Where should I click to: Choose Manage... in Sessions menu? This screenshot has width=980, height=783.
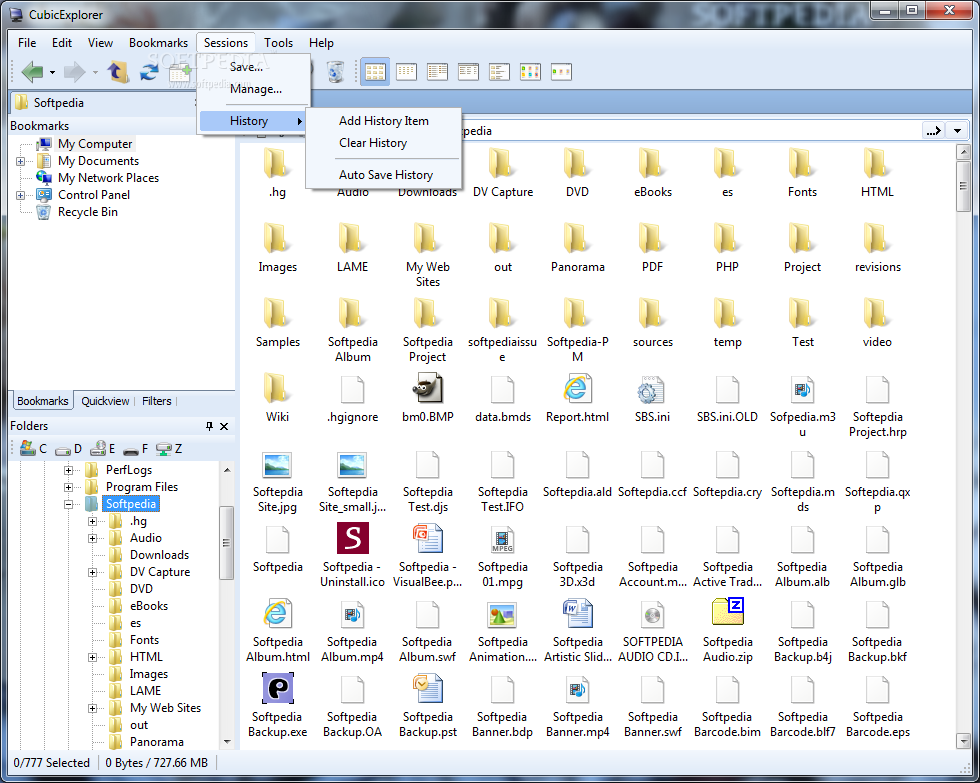(x=254, y=89)
